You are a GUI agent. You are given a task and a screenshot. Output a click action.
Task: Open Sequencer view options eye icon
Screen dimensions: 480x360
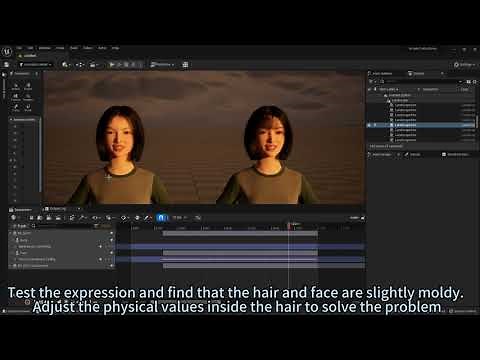click(95, 218)
